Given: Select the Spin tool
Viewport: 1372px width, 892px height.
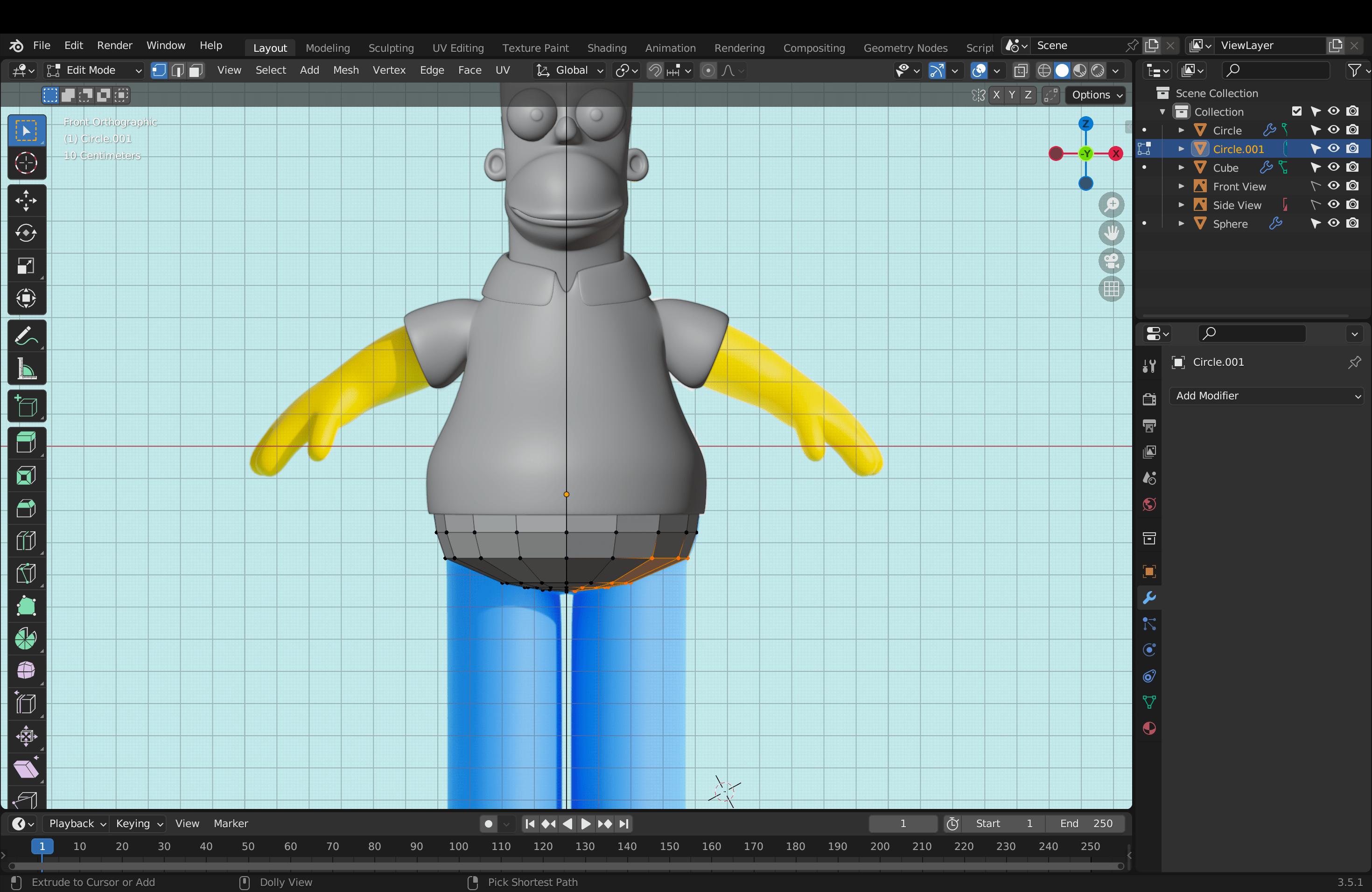Looking at the screenshot, I should click(27, 639).
